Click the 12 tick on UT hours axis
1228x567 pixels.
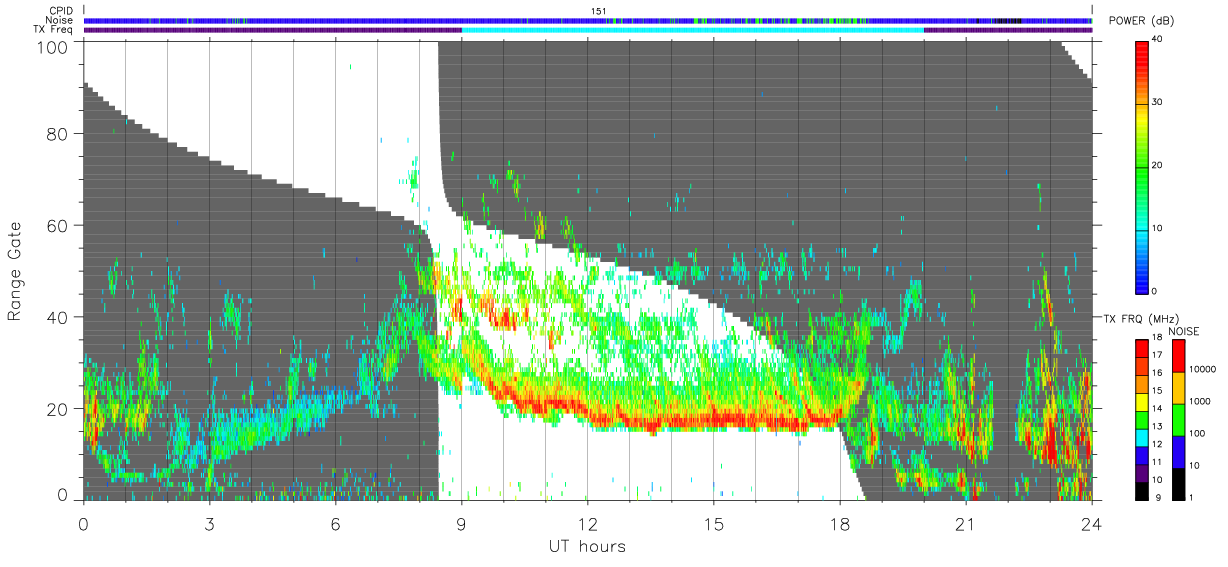[588, 523]
